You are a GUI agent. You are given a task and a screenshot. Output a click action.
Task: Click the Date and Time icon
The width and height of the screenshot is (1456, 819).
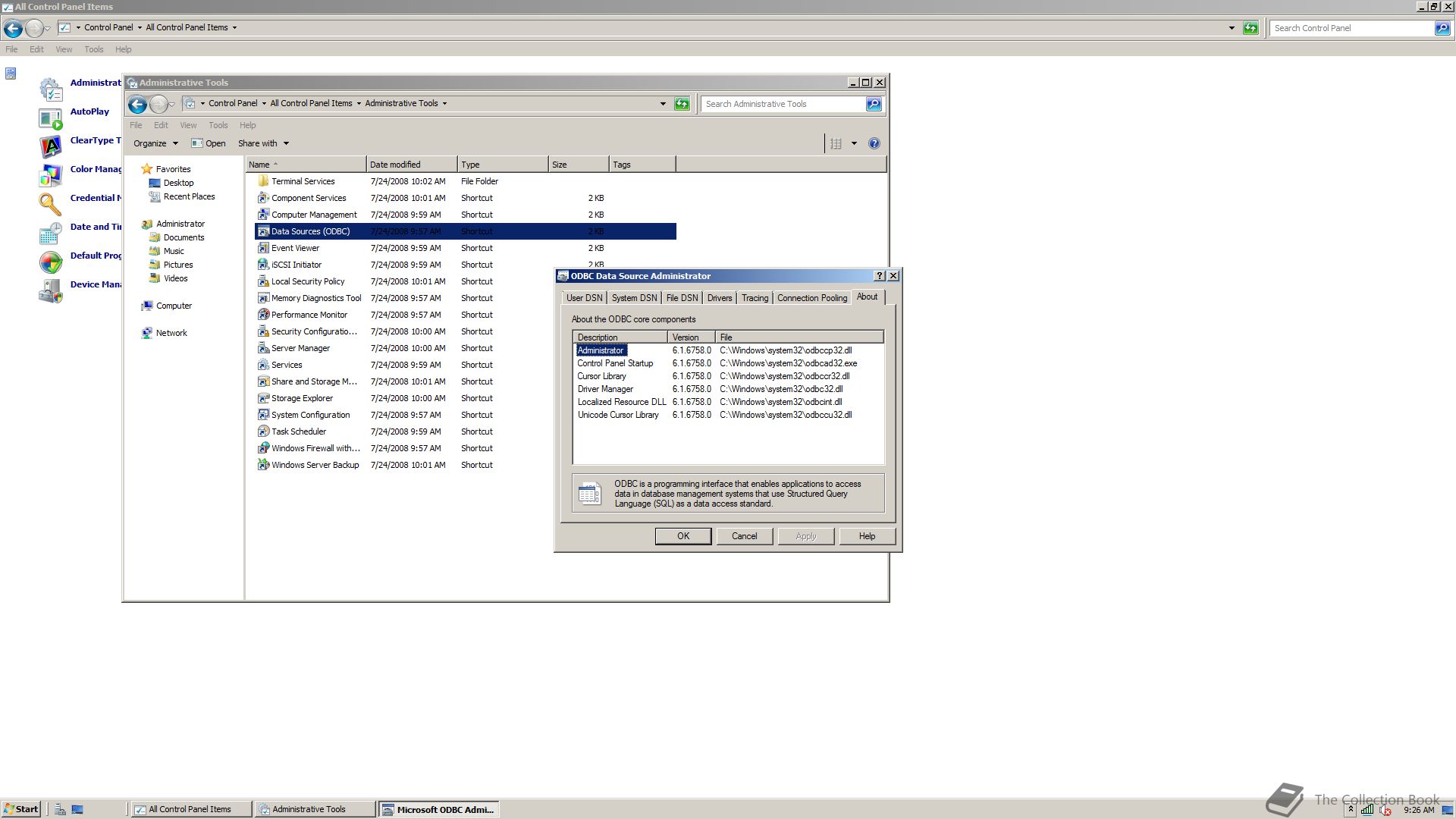point(51,233)
